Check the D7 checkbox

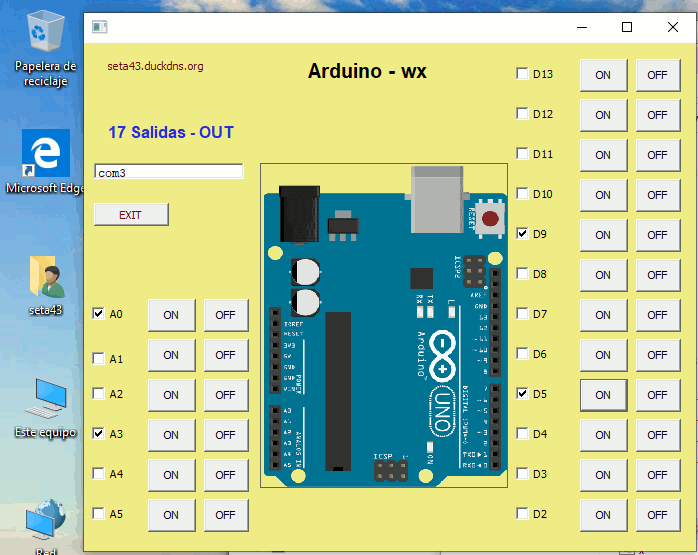coord(522,314)
